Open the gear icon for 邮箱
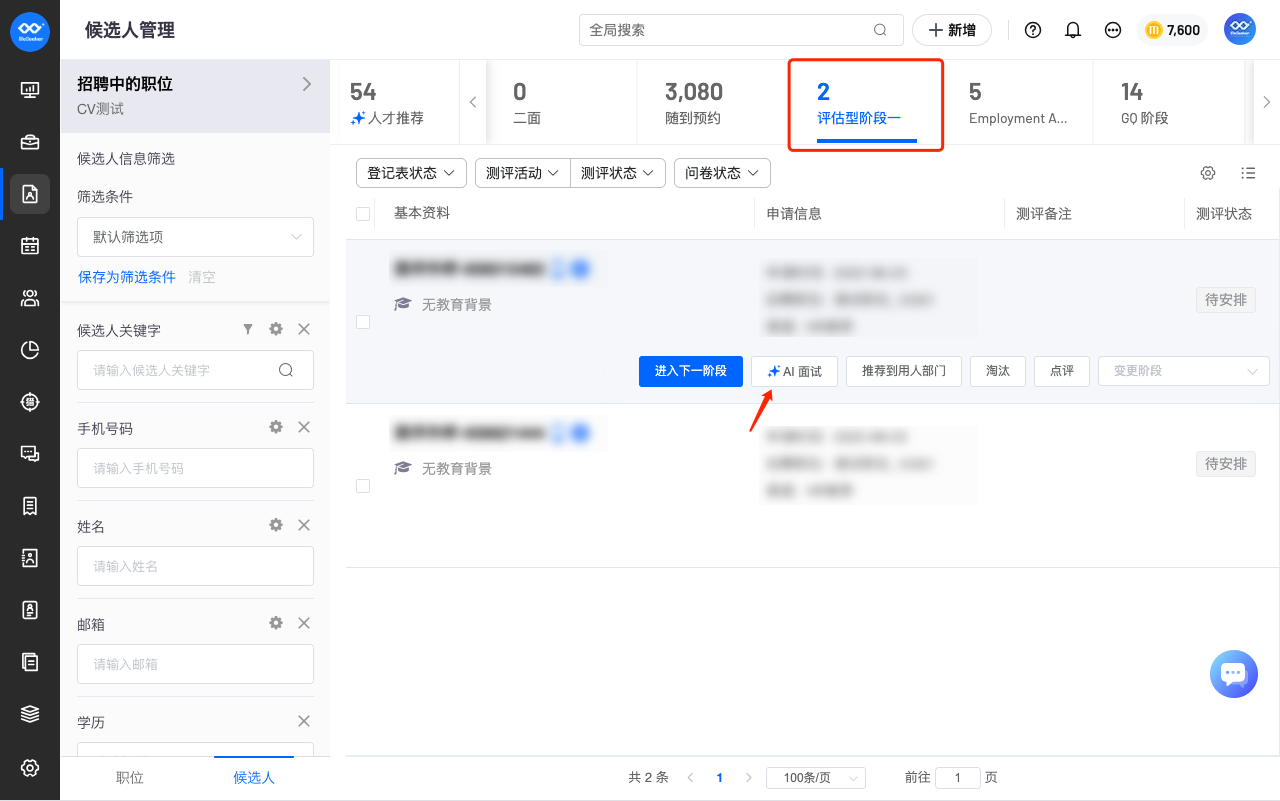1280x801 pixels. pyautogui.click(x=276, y=623)
